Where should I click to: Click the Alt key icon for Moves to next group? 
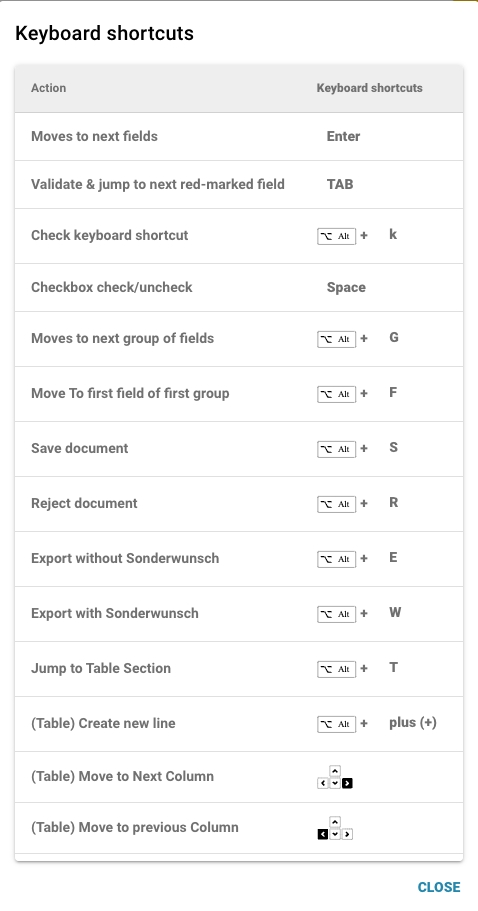[x=336, y=339]
